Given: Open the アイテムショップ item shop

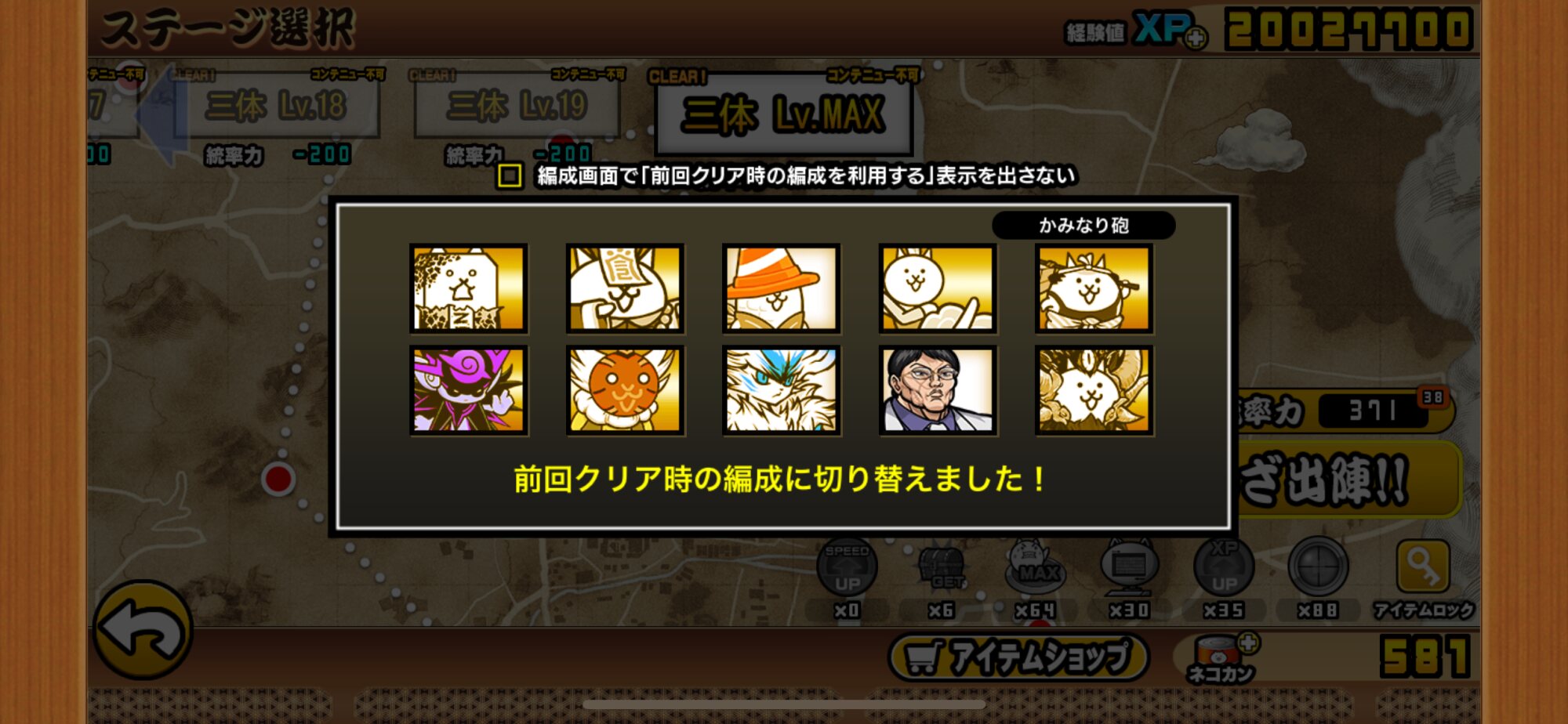Looking at the screenshot, I should tap(1018, 657).
